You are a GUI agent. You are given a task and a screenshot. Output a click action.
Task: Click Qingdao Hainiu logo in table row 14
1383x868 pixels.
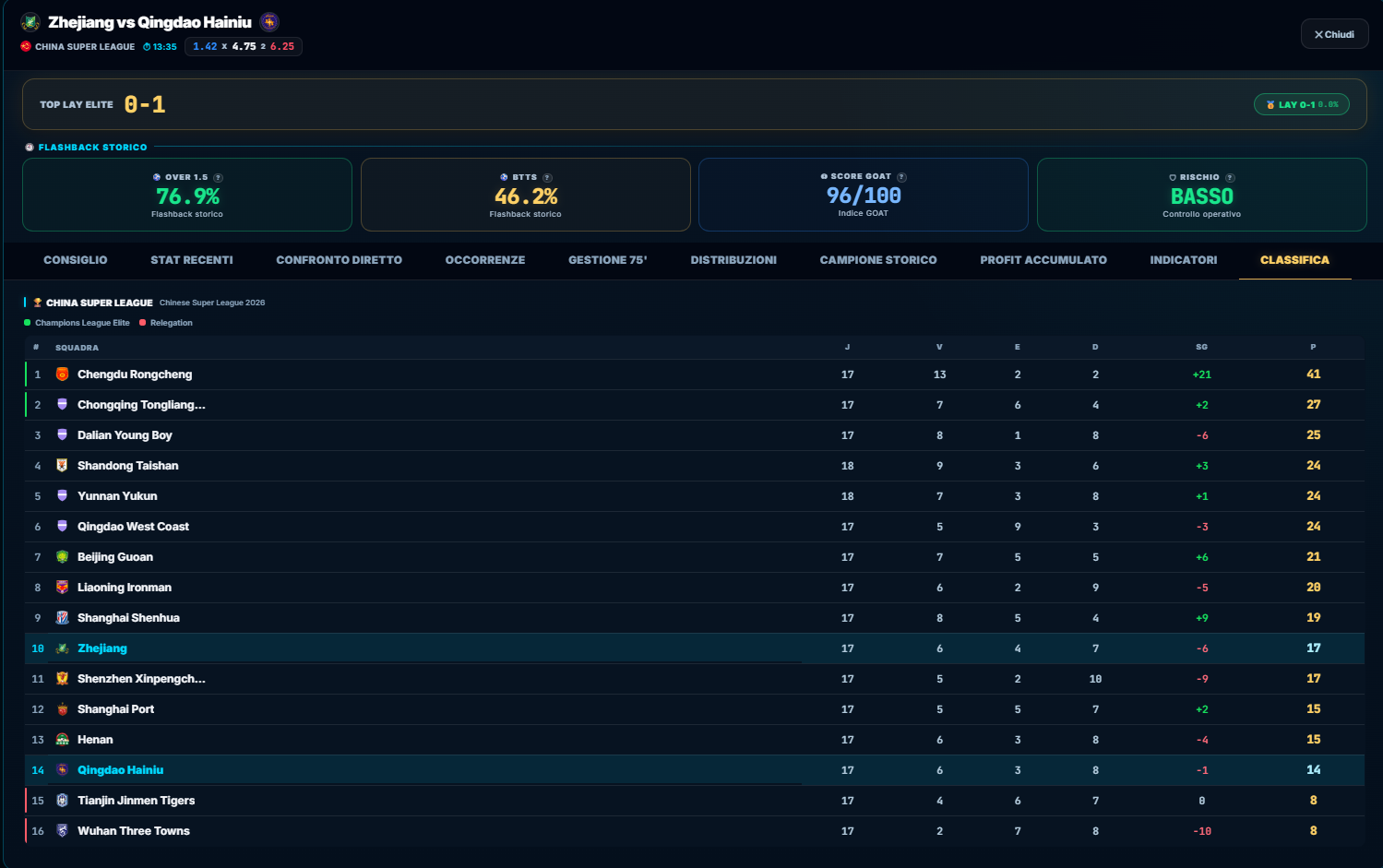click(x=62, y=770)
